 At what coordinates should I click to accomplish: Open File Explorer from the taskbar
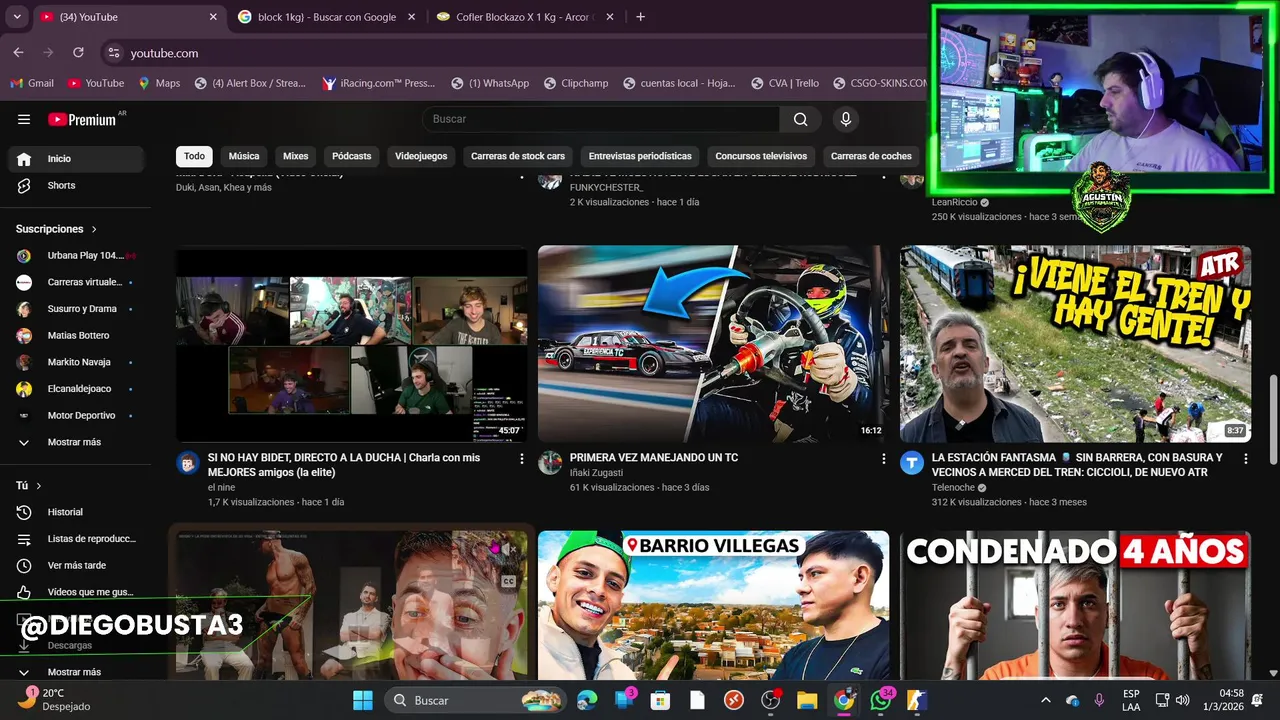(806, 701)
